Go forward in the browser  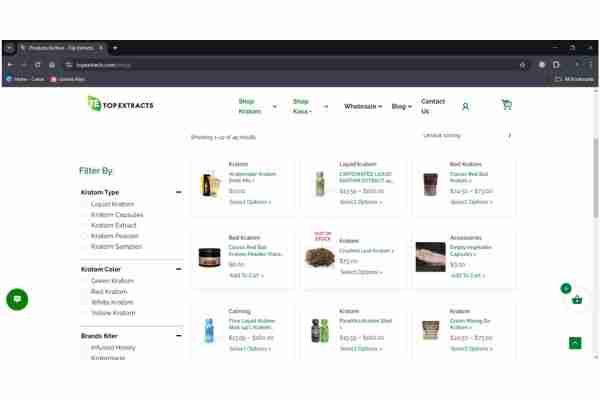[24, 65]
